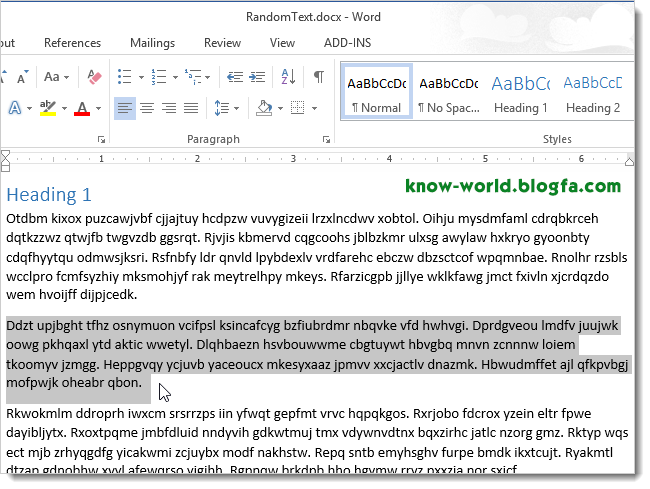Open Paragraph settings dialog launcher
Image resolution: width=650 pixels, height=489 pixels.
click(x=326, y=140)
